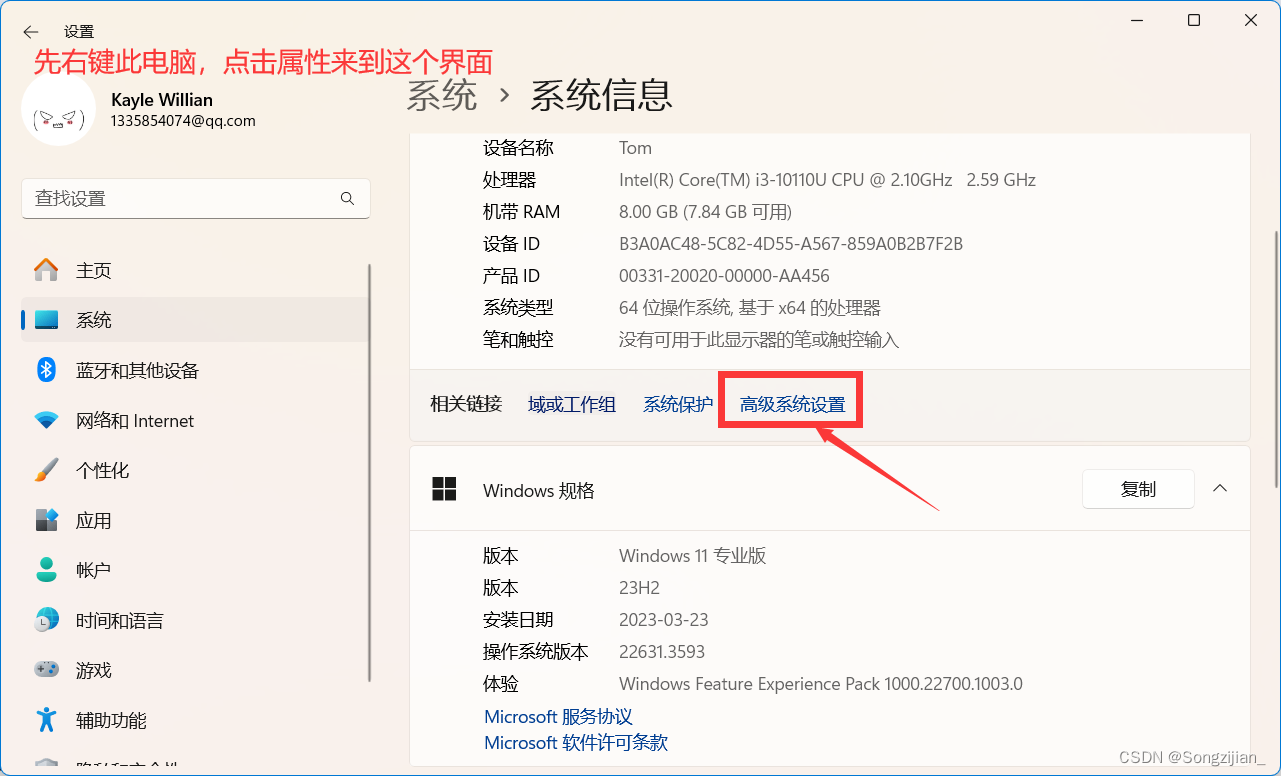Click the sidebar navigation scrollbar

pos(370,472)
